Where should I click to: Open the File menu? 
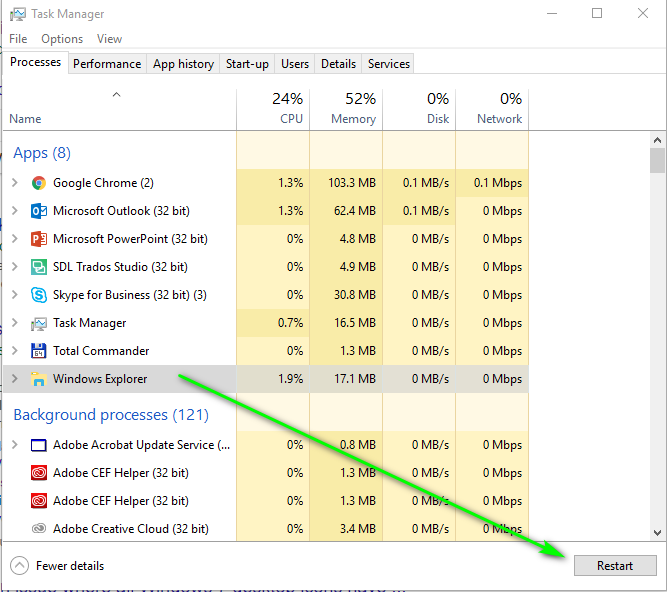pos(18,39)
